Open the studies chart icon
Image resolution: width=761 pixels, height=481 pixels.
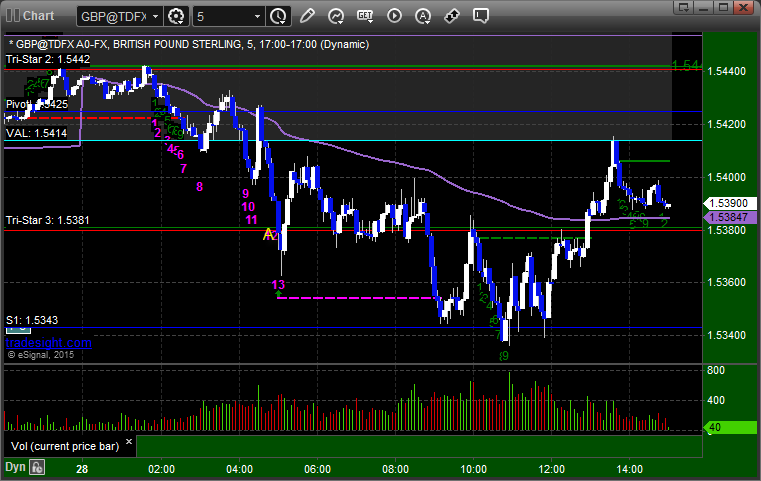[x=336, y=16]
